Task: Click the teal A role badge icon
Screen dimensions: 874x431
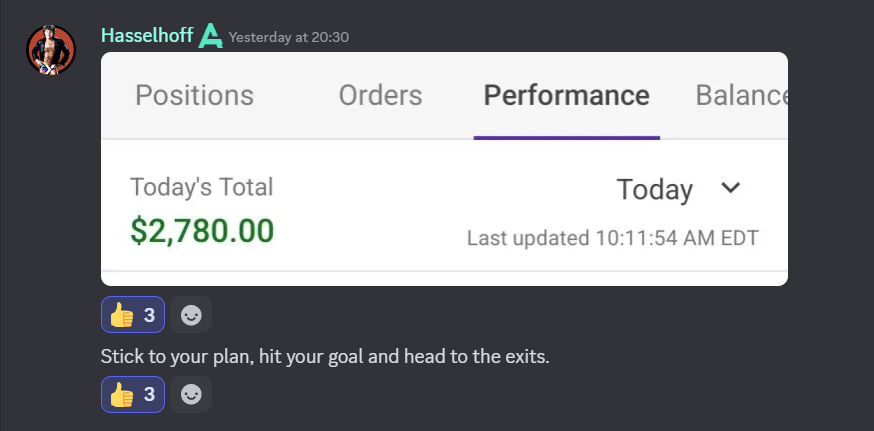Action: pyautogui.click(x=211, y=36)
